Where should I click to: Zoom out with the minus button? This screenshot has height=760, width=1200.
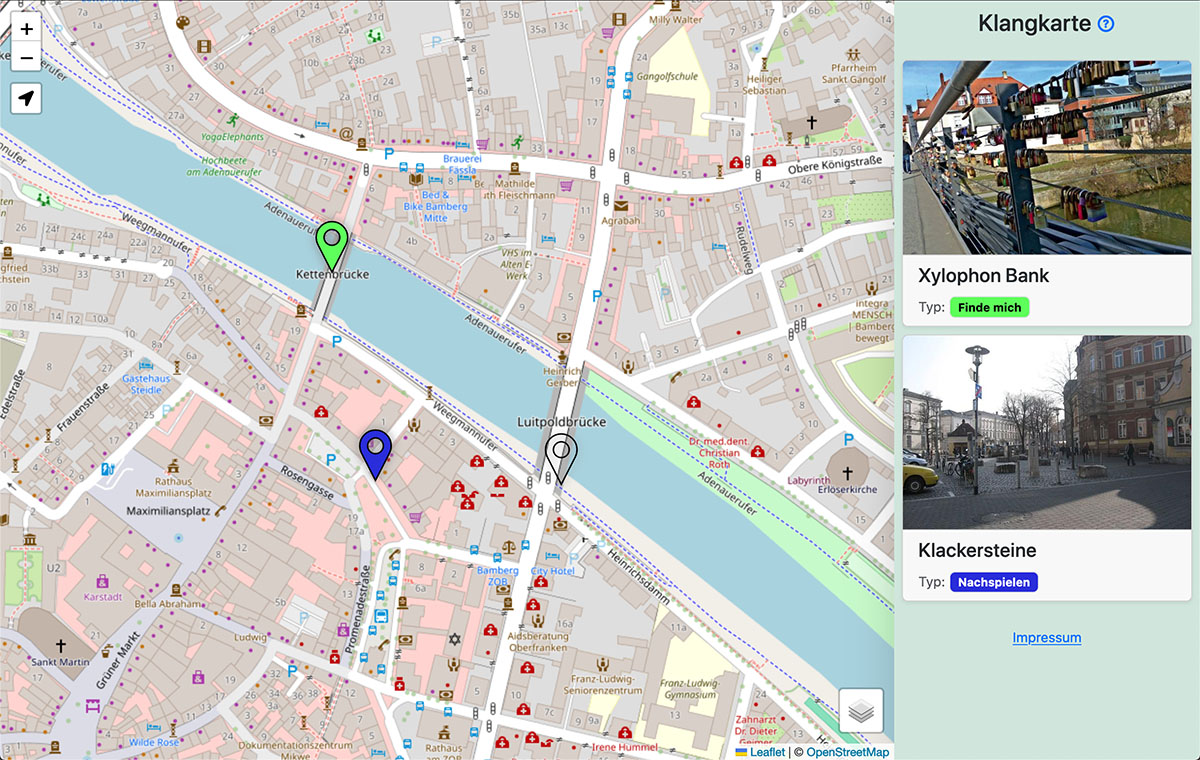pos(25,58)
